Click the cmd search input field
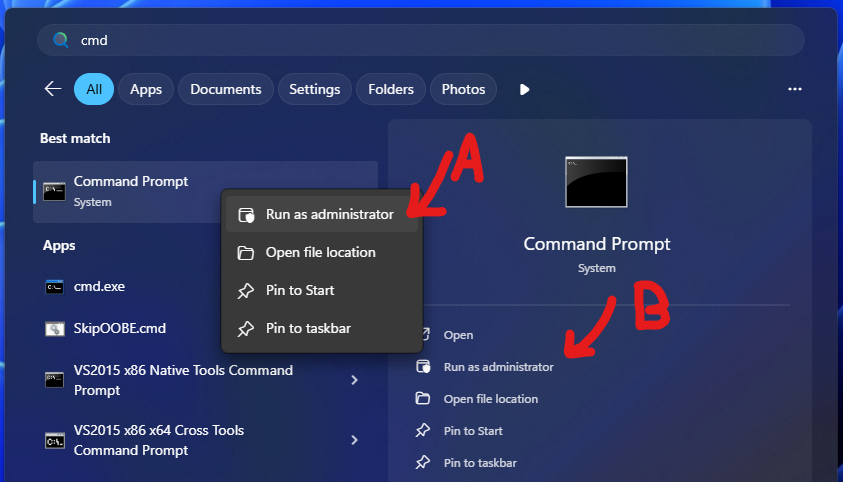Screen dimensions: 843x482 pos(421,40)
